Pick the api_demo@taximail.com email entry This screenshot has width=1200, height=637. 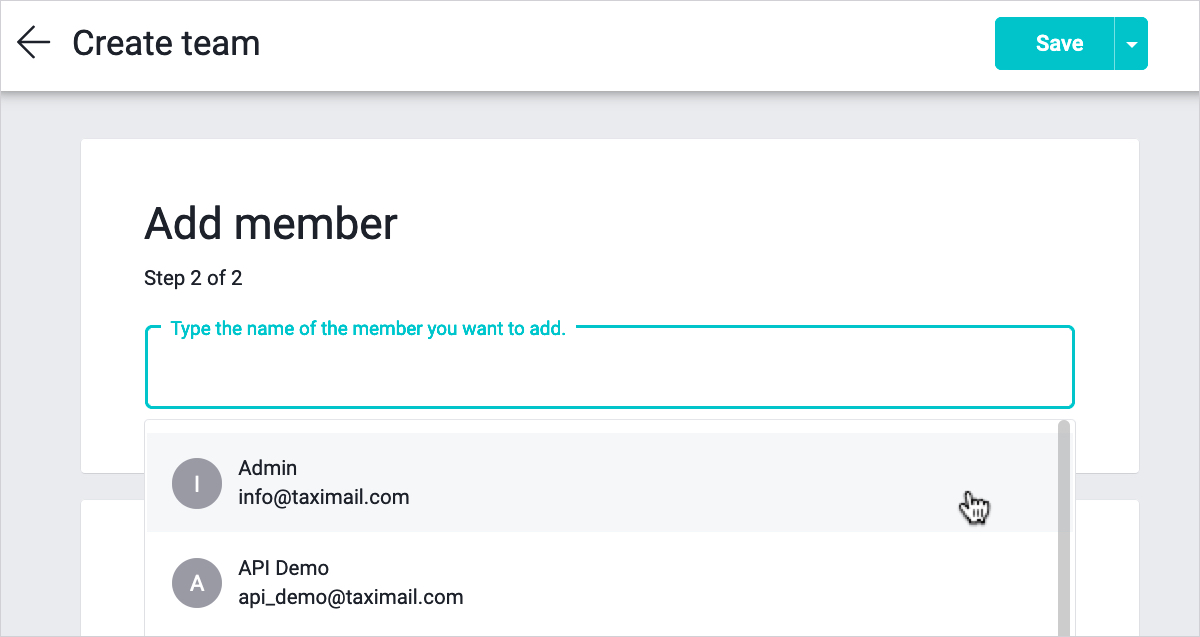[350, 597]
